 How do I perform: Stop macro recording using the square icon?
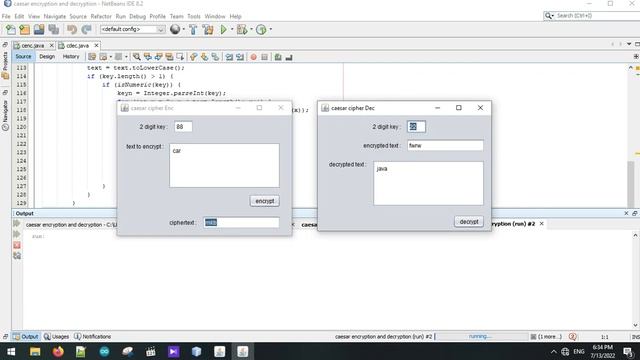[264, 57]
